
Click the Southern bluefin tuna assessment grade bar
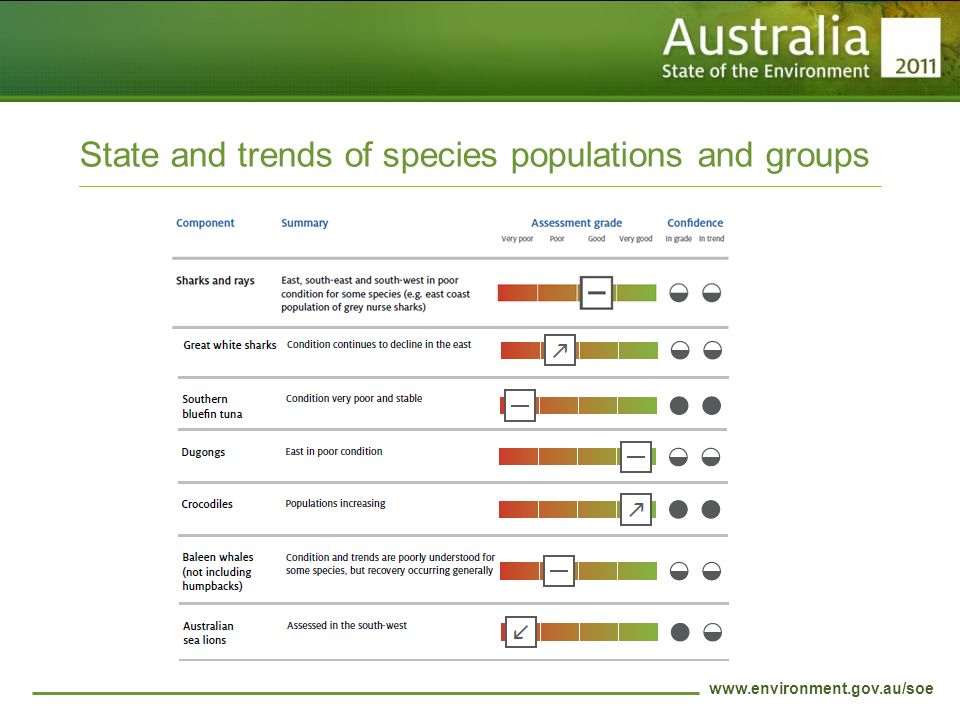point(579,405)
